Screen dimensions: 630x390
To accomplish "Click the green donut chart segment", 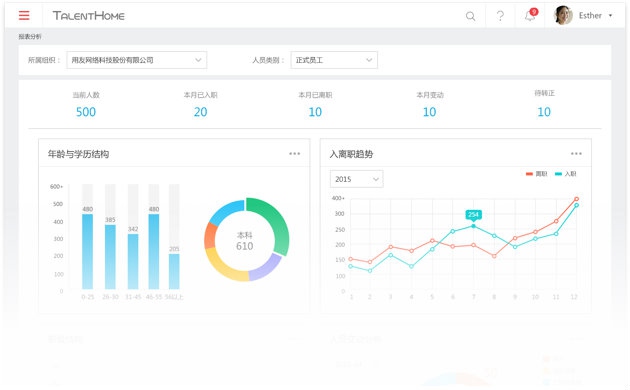I will [x=278, y=221].
